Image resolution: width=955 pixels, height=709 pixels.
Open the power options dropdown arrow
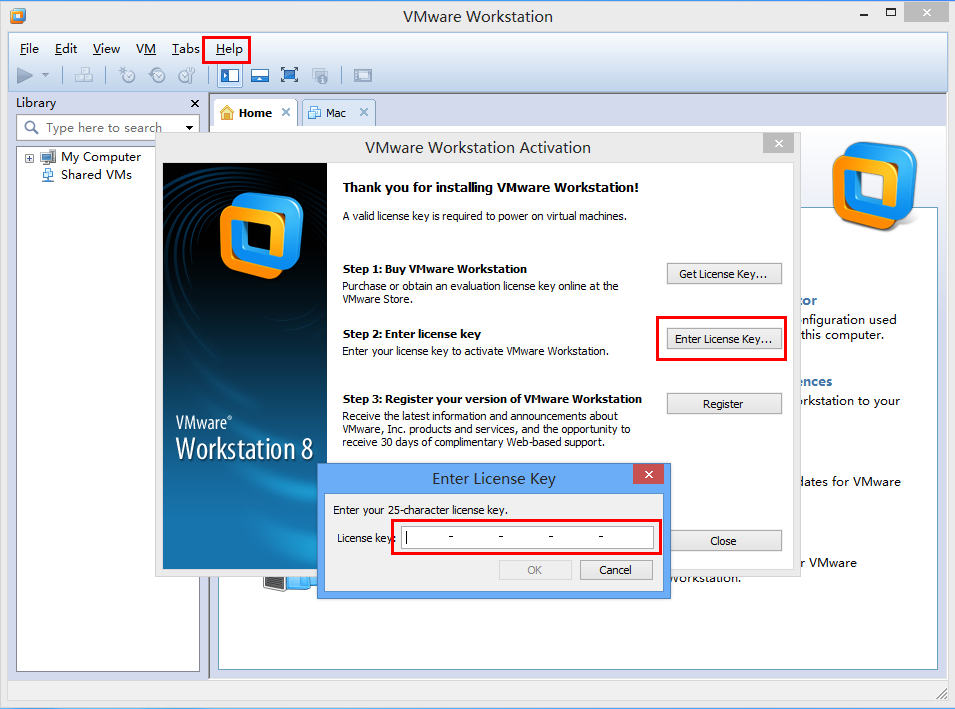45,76
